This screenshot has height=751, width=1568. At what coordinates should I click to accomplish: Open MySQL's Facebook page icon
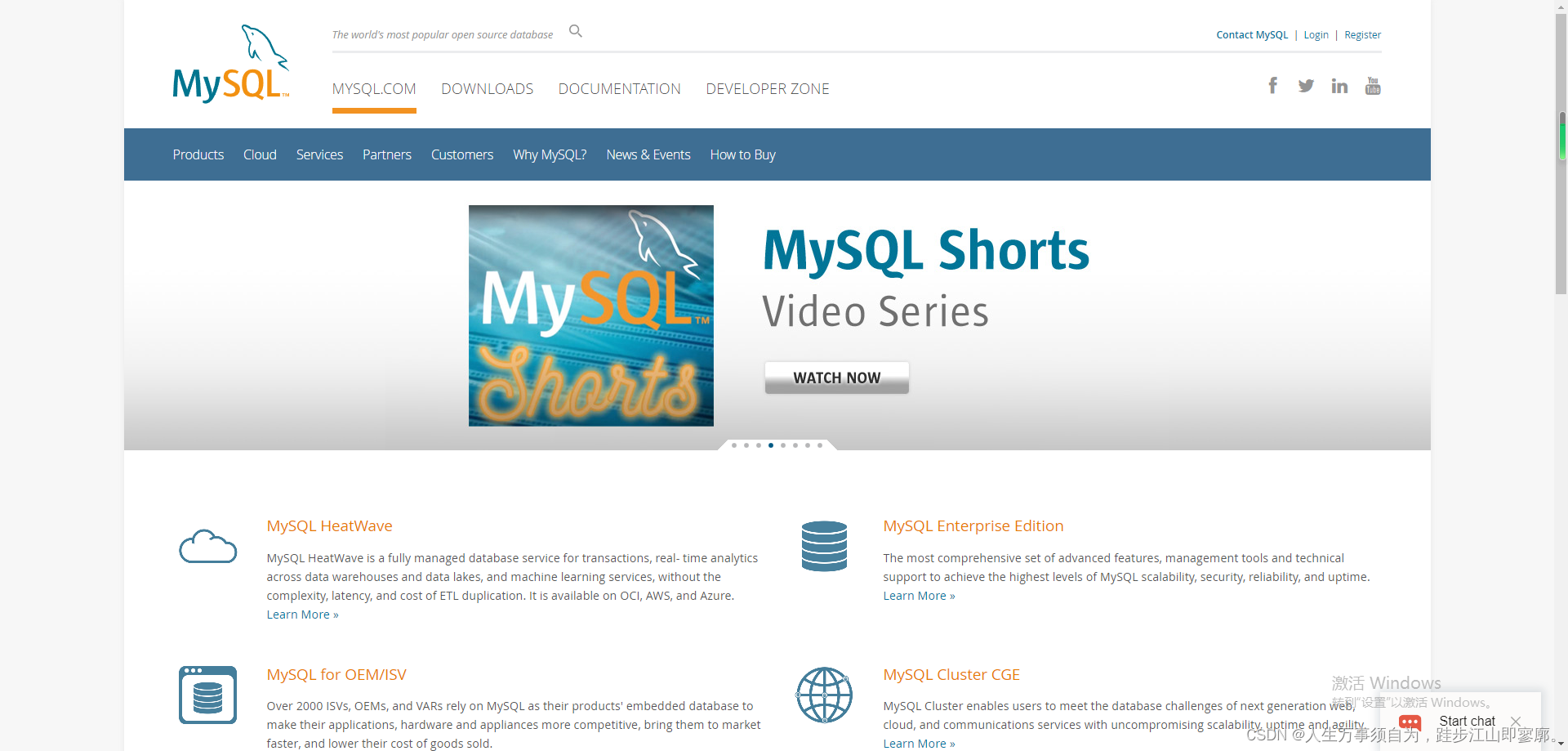pos(1272,86)
